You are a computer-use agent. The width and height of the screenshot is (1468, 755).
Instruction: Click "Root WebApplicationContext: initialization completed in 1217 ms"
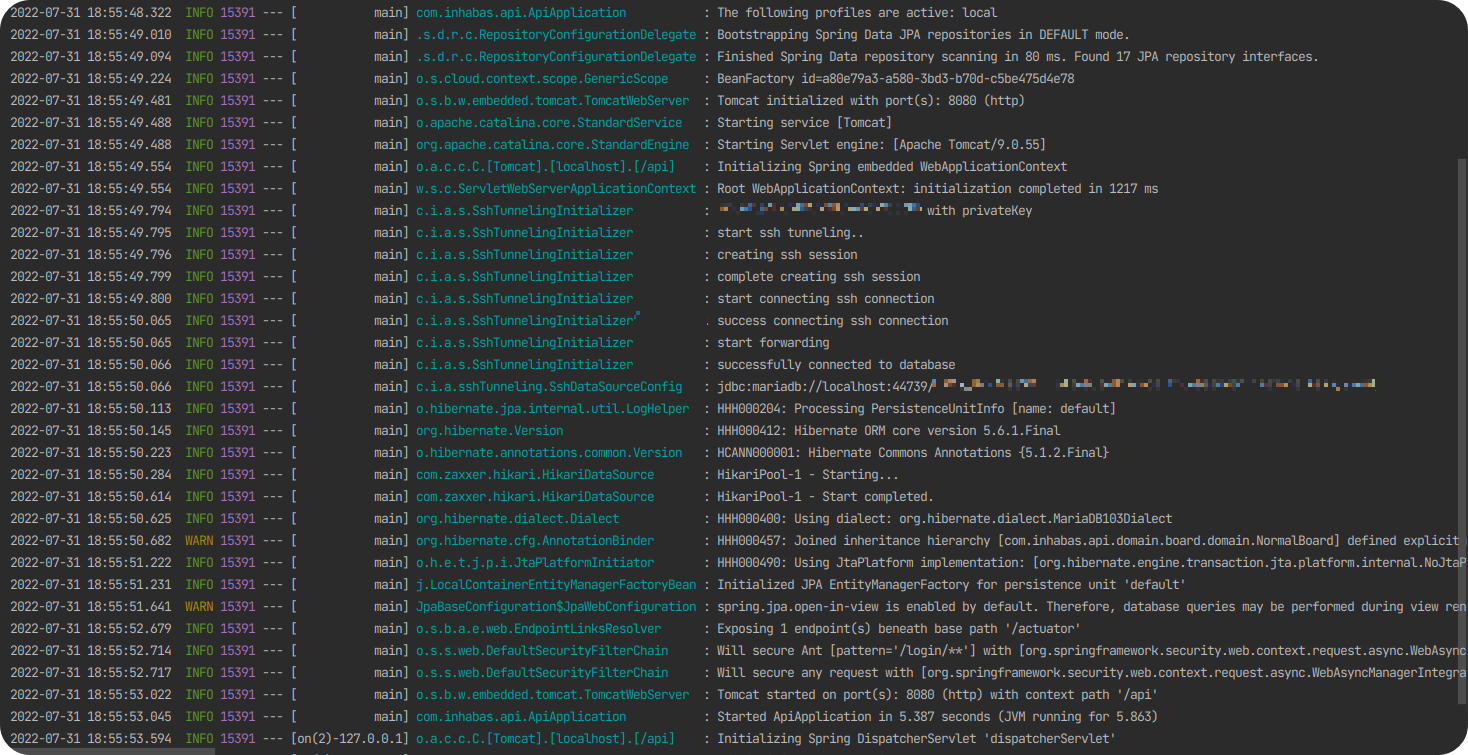pos(938,189)
